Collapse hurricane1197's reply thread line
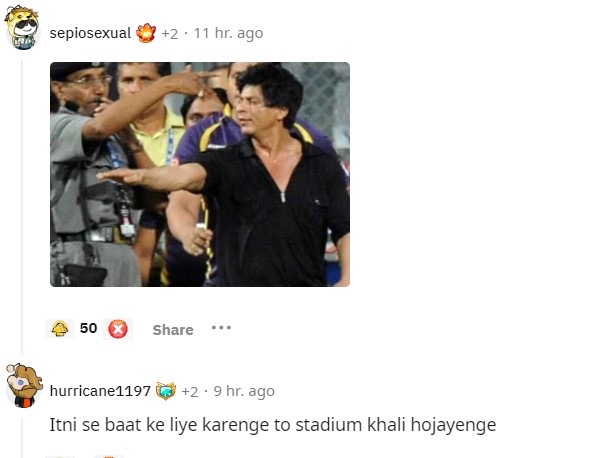Viewport: 603px width, 458px height. coord(22,438)
